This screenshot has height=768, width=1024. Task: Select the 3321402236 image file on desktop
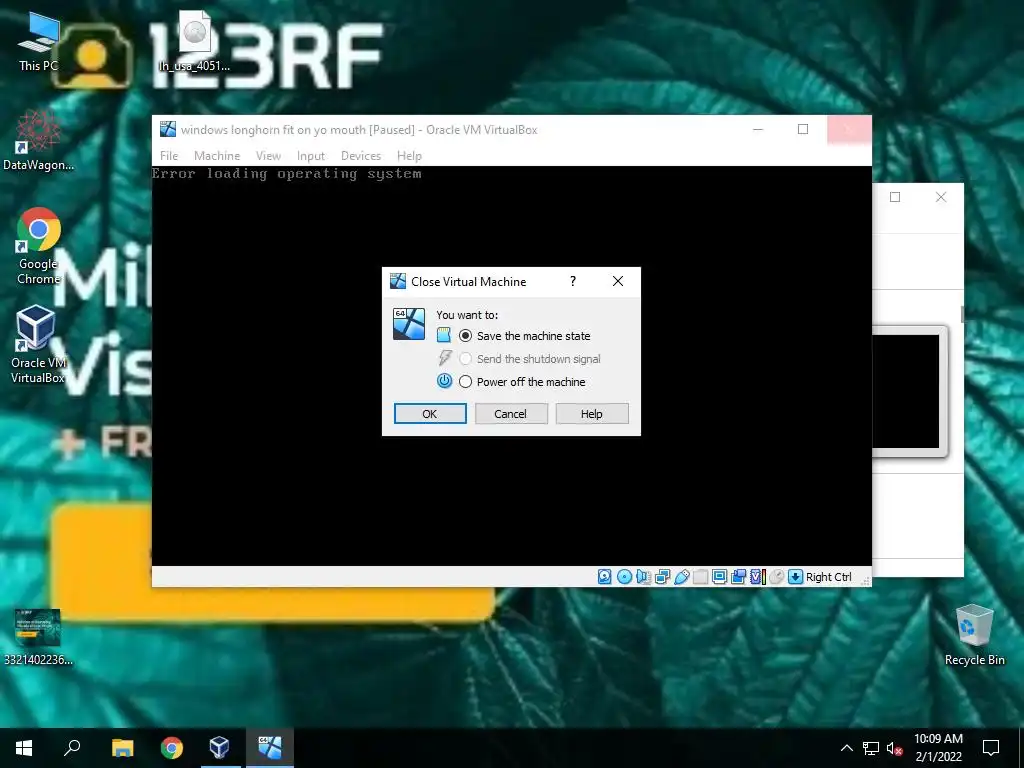click(x=38, y=637)
